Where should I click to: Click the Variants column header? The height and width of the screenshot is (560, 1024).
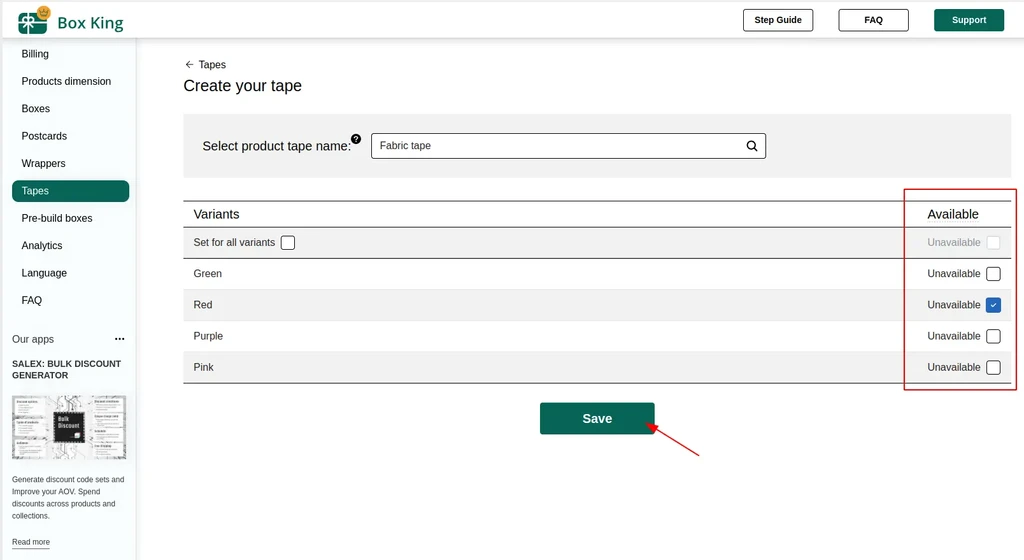tap(216, 214)
